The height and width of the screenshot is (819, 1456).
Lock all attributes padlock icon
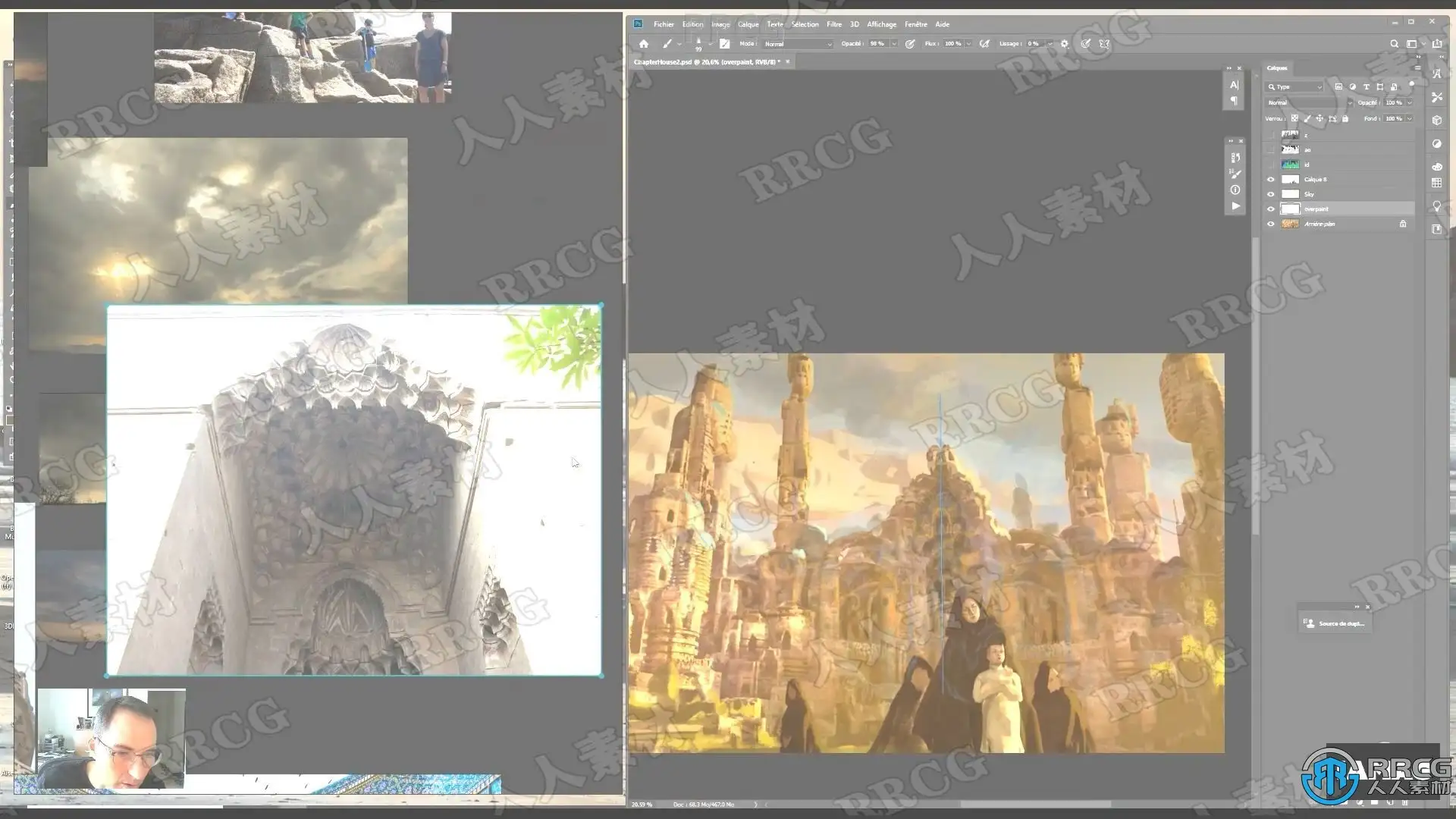point(1345,119)
